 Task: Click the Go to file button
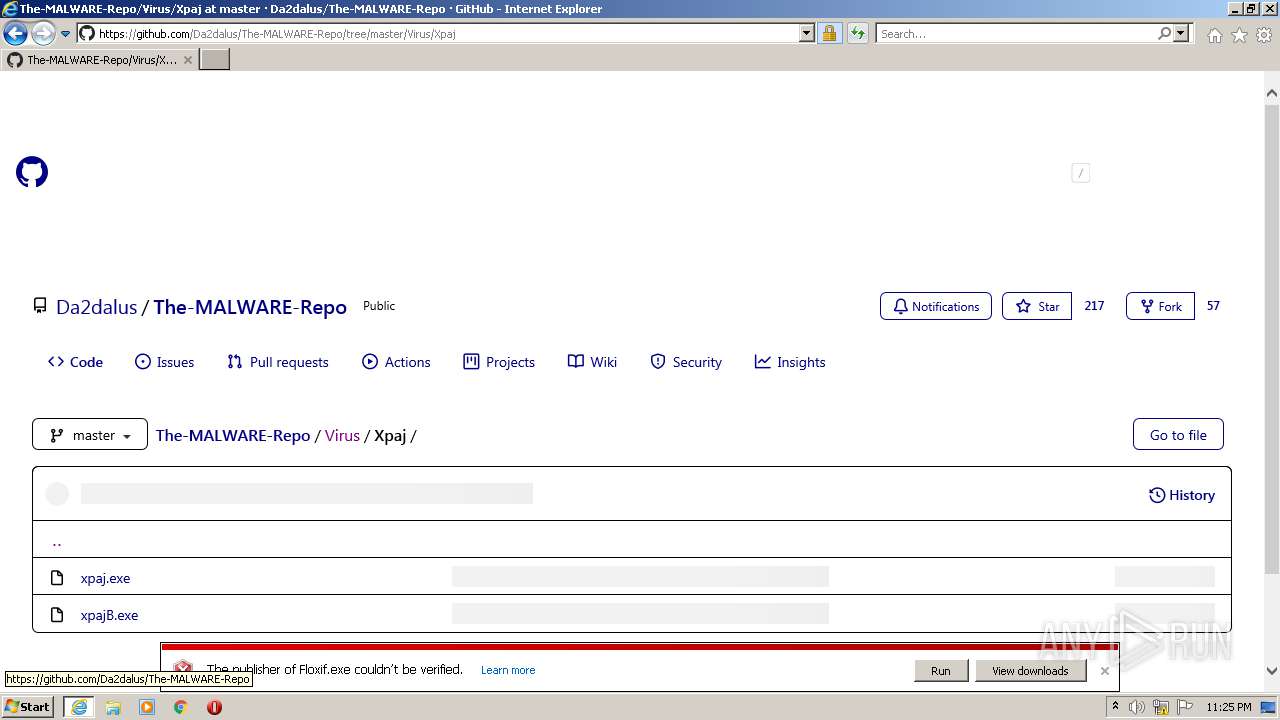(x=1178, y=435)
